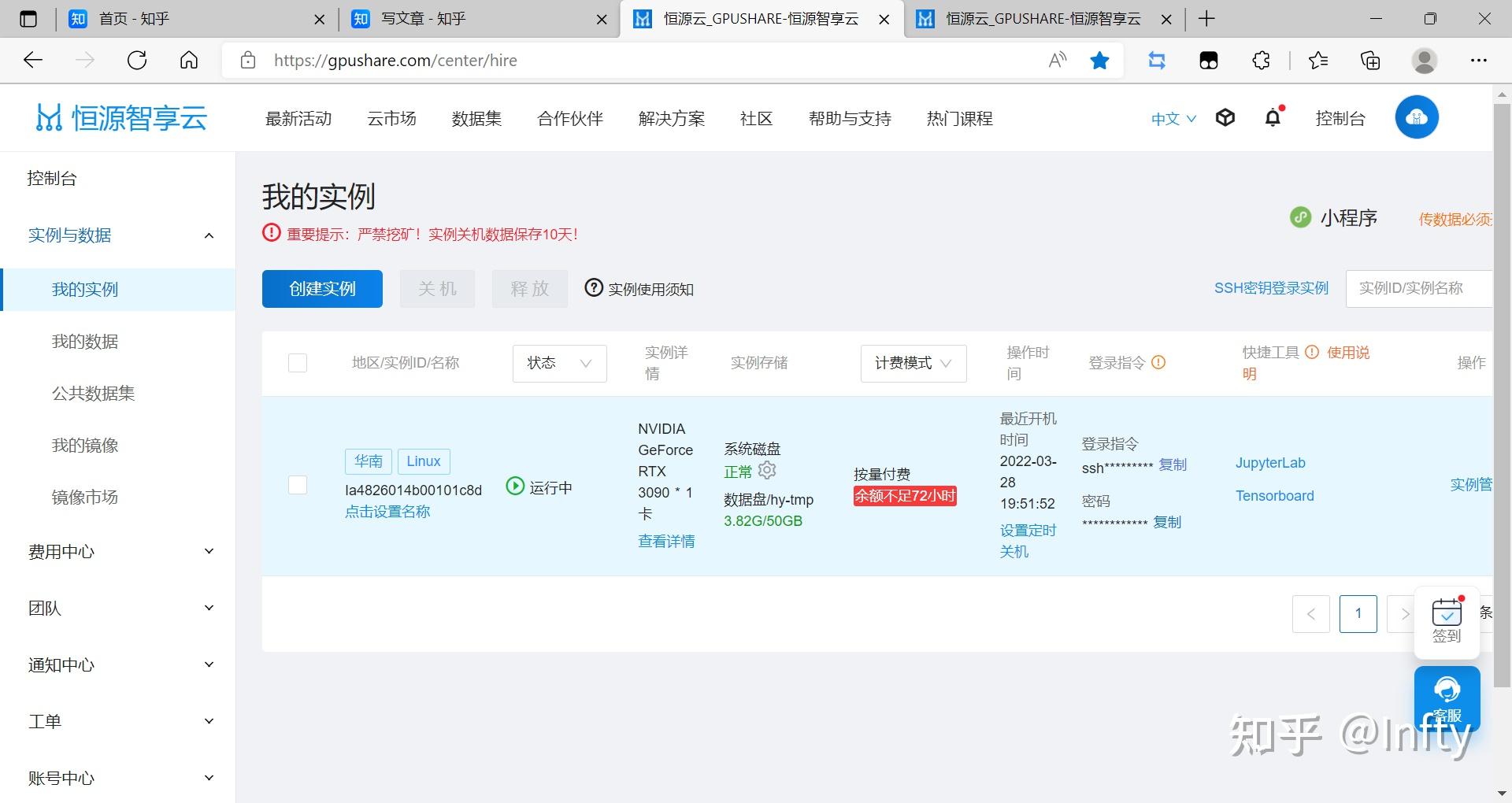Open 帮助与支持 in top navigation

coord(850,119)
